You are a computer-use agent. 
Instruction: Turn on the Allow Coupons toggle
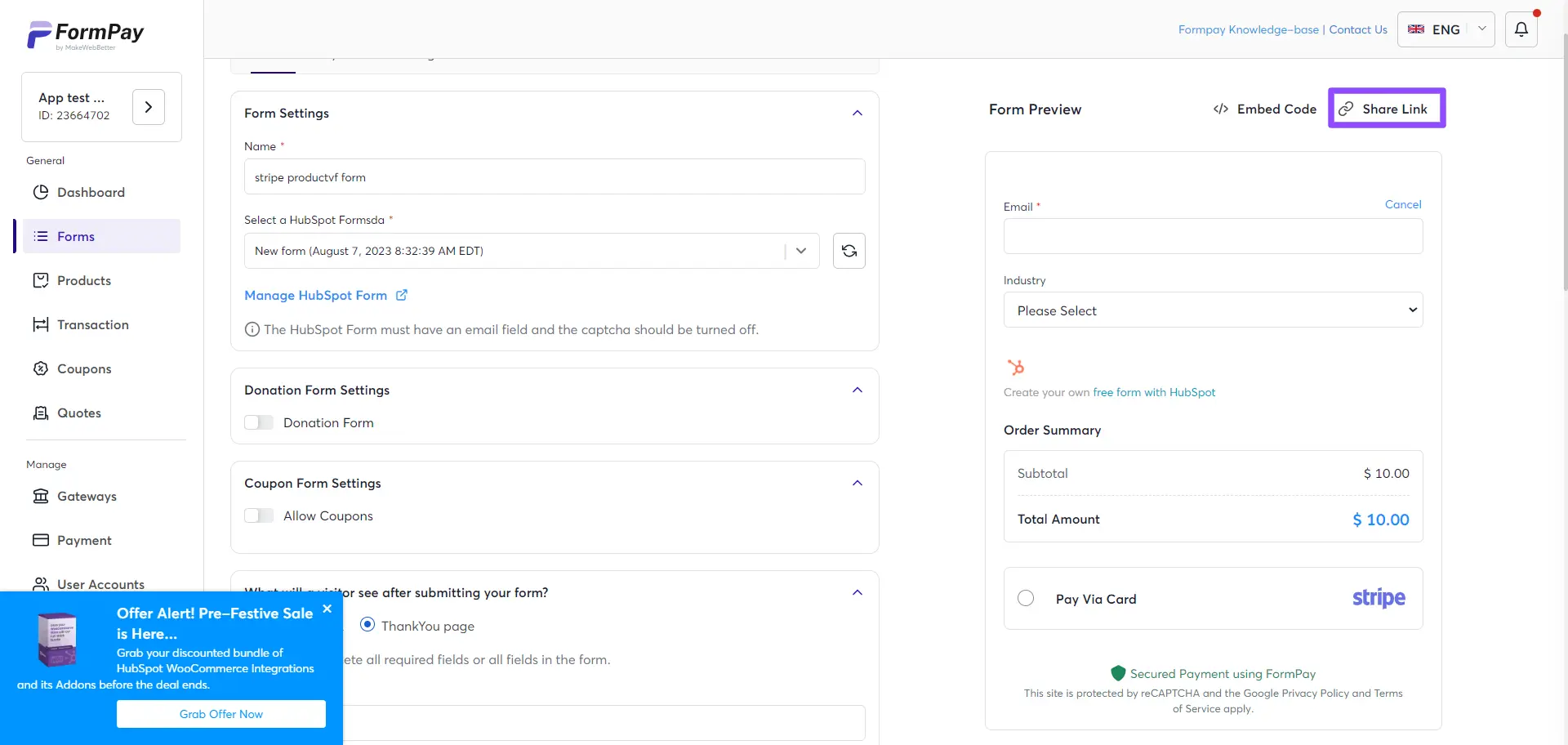tap(259, 515)
